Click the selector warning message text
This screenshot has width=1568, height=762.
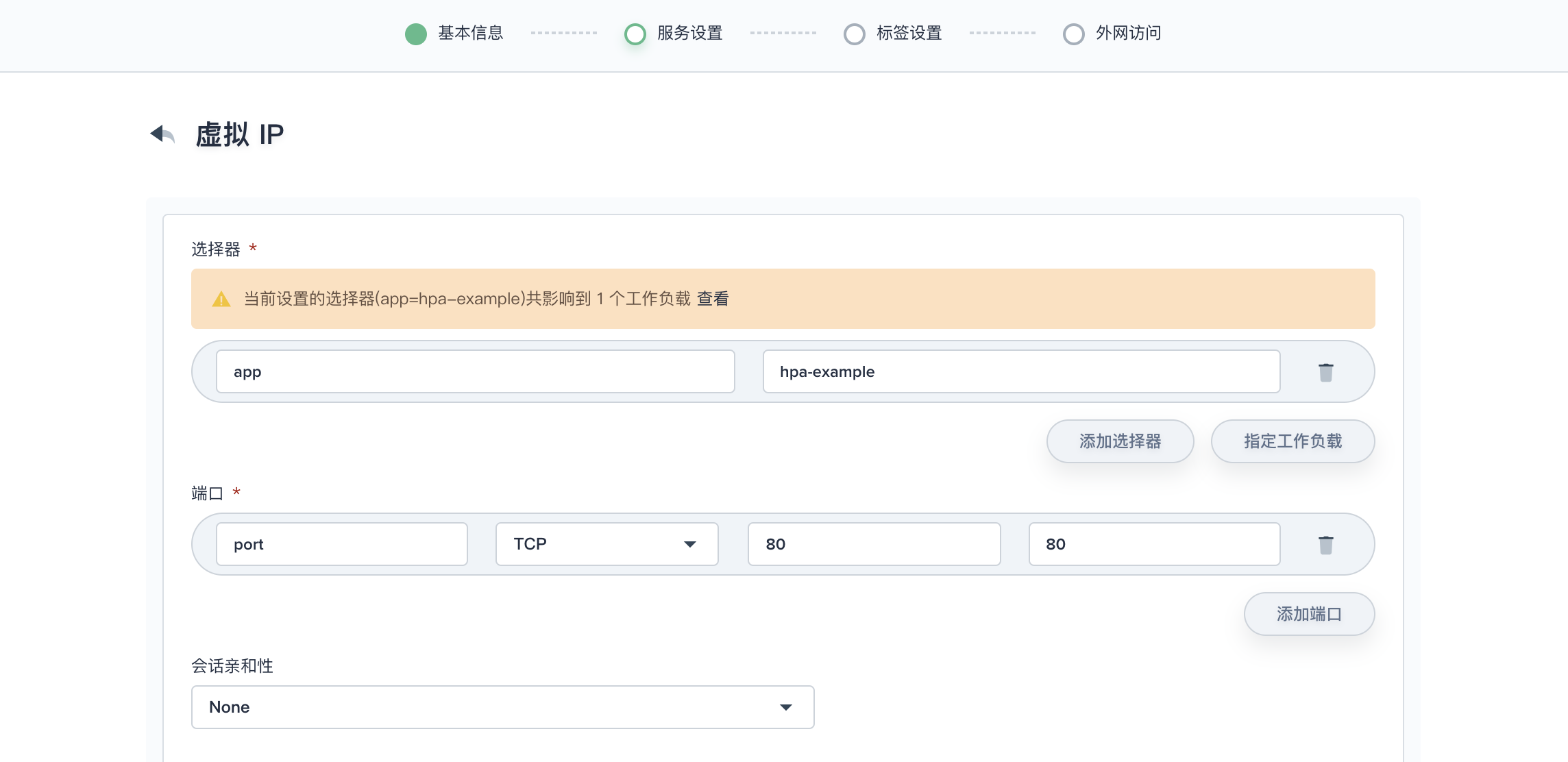pyautogui.click(x=467, y=299)
